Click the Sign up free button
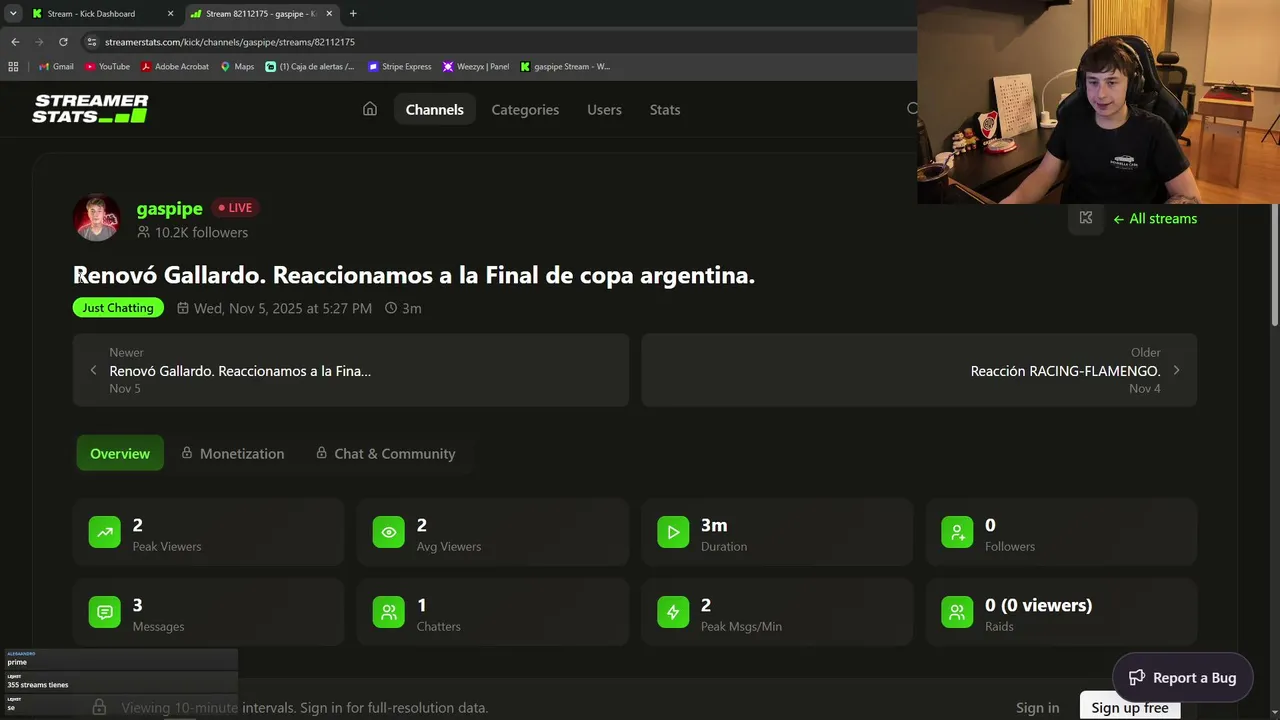The width and height of the screenshot is (1280, 720). 1130,707
